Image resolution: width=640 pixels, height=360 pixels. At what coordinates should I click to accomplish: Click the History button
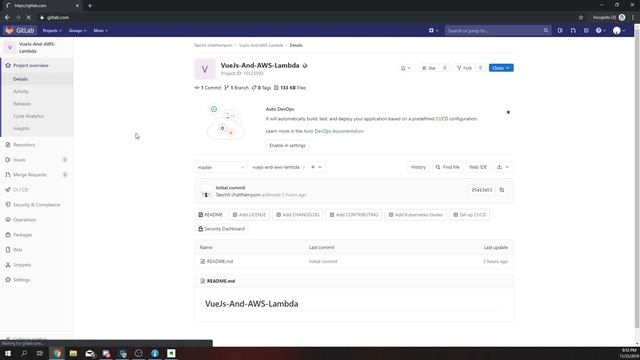418,167
